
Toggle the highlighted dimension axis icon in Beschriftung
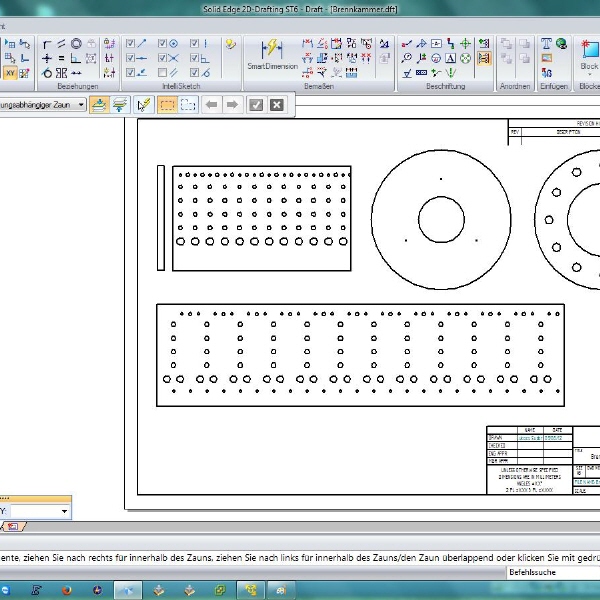(484, 58)
